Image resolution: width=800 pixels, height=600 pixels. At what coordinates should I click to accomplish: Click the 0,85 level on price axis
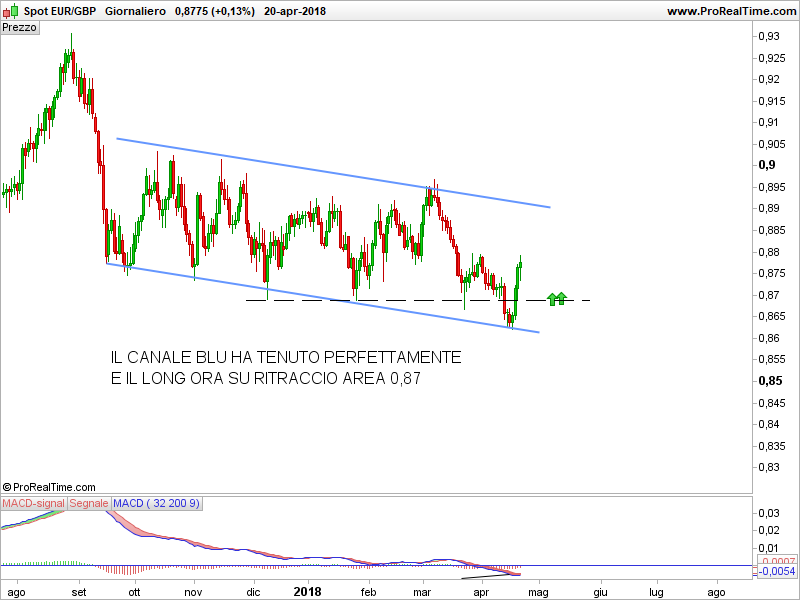(771, 381)
